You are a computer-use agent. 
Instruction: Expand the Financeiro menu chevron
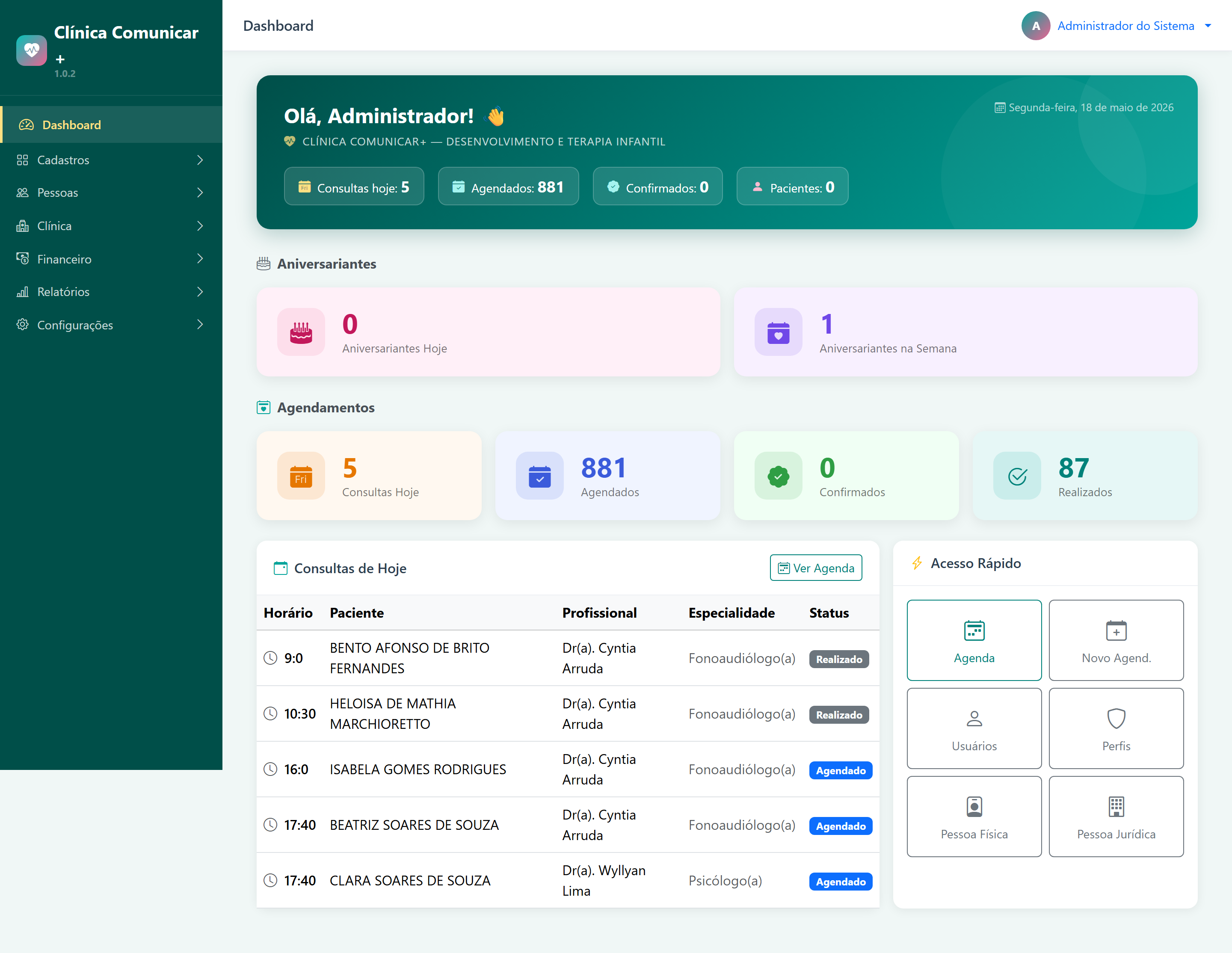click(x=200, y=259)
